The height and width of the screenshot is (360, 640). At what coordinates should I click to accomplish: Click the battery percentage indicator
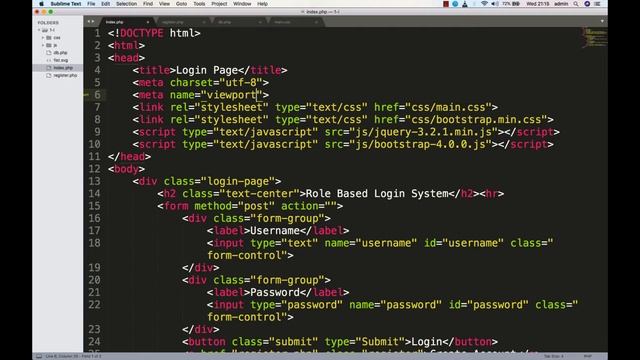click(x=511, y=4)
